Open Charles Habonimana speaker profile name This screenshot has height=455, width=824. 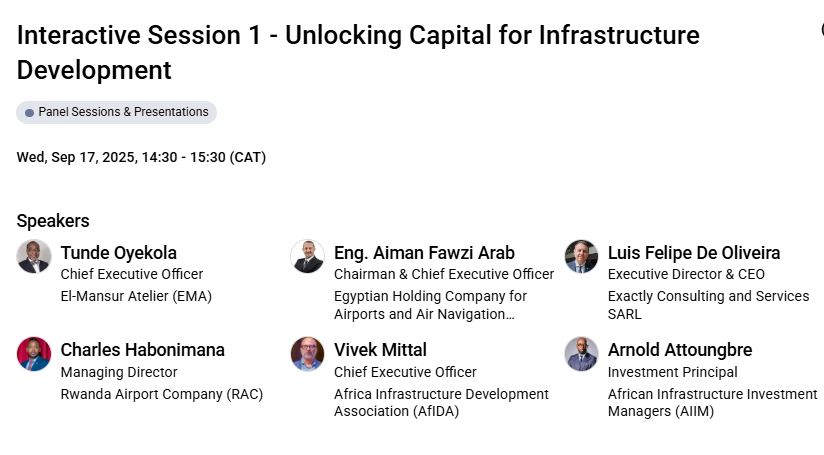[x=142, y=350]
